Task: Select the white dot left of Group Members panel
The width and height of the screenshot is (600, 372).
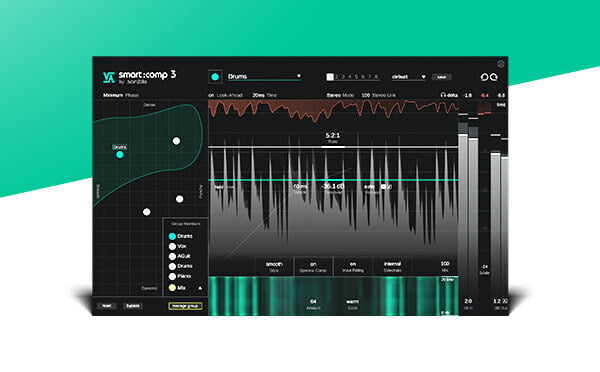Action: coord(147,212)
